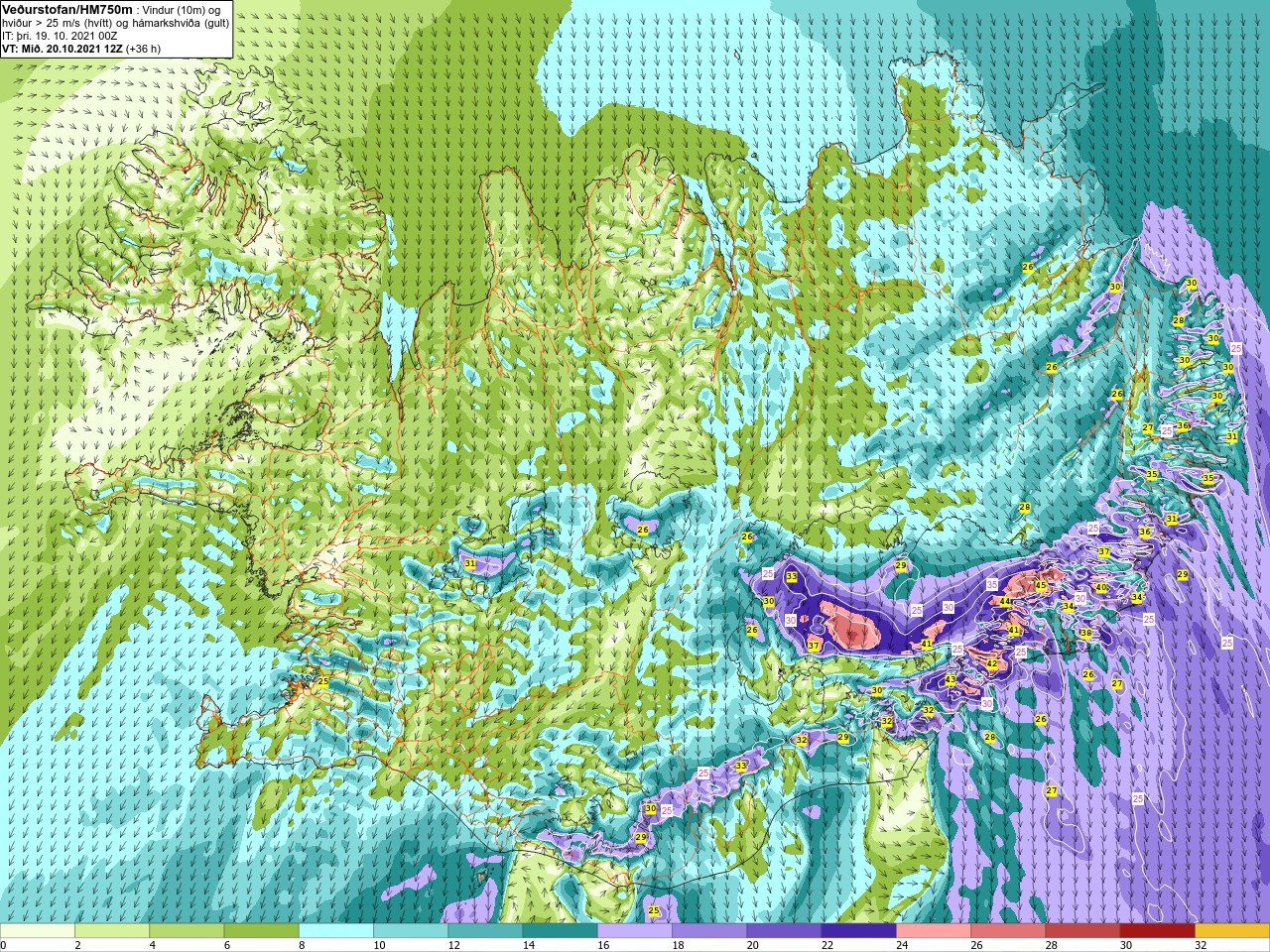The width and height of the screenshot is (1270, 952).
Task: Click the pink 24–26 m/s legend swatch
Action: pos(934,930)
